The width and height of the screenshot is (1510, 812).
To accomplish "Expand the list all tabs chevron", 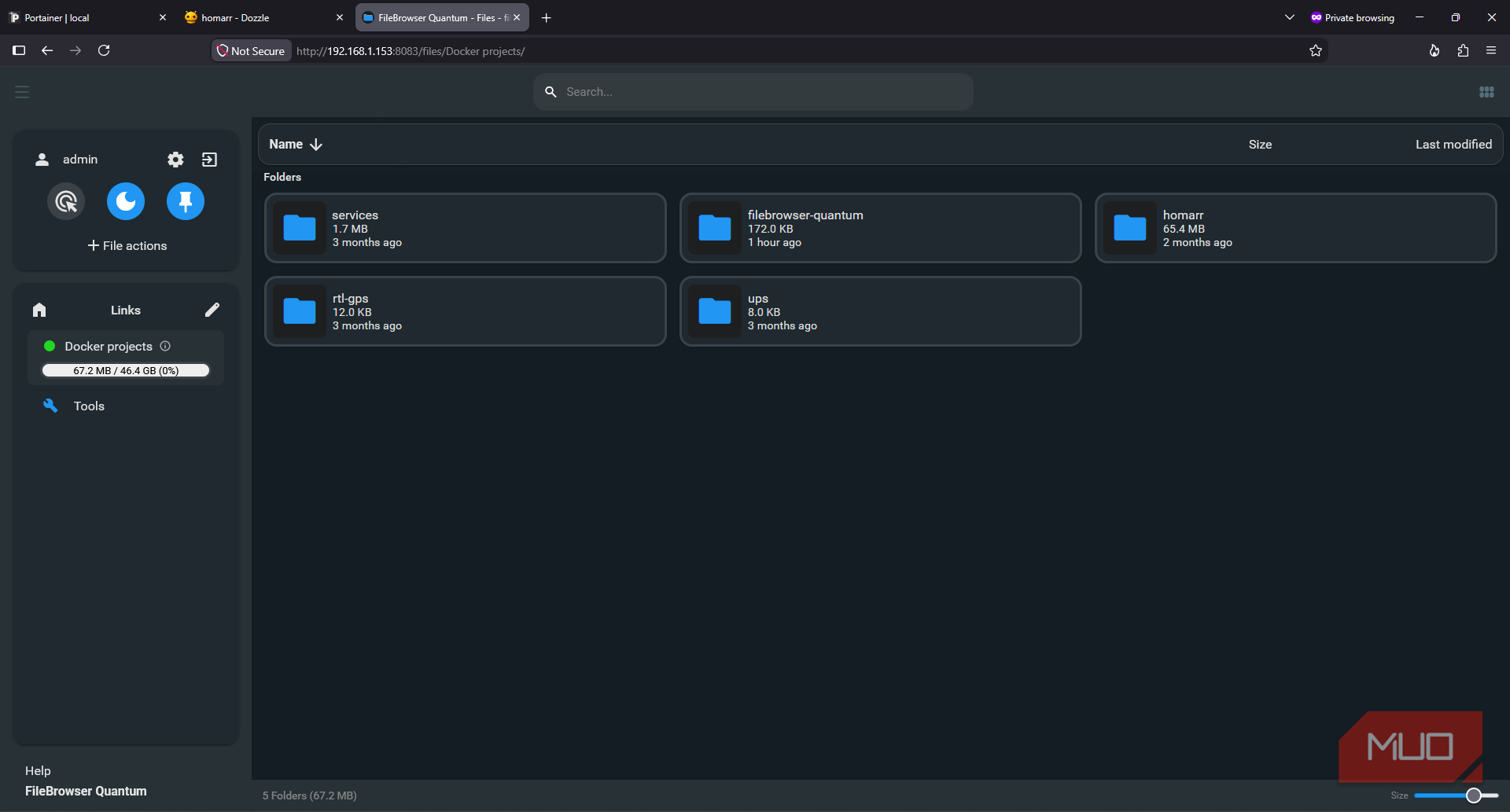I will point(1290,17).
